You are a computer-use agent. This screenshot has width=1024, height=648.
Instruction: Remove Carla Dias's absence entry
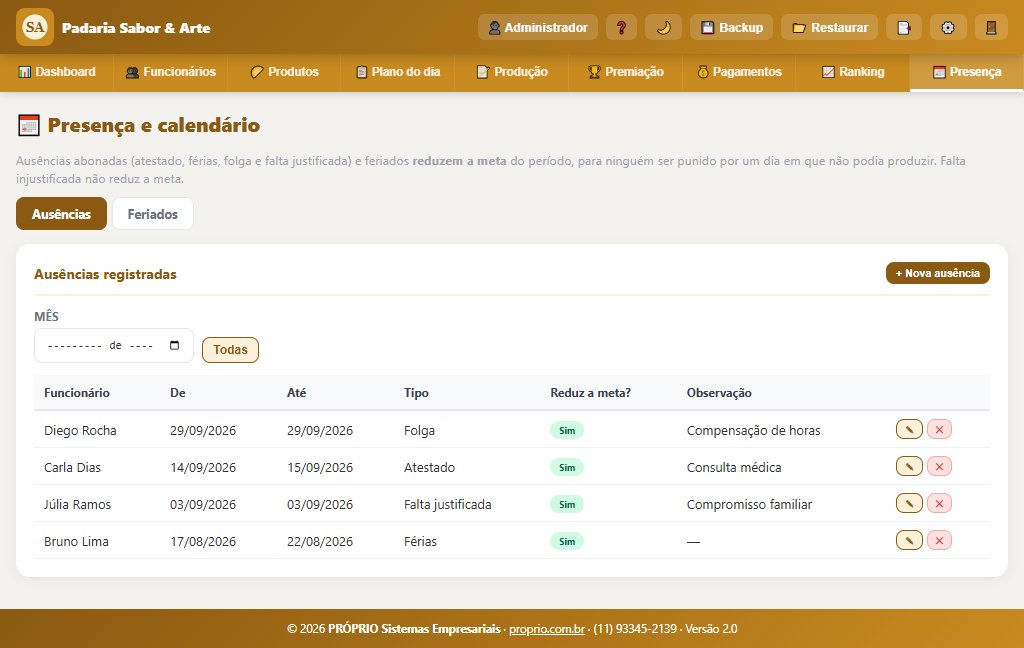[x=939, y=466]
